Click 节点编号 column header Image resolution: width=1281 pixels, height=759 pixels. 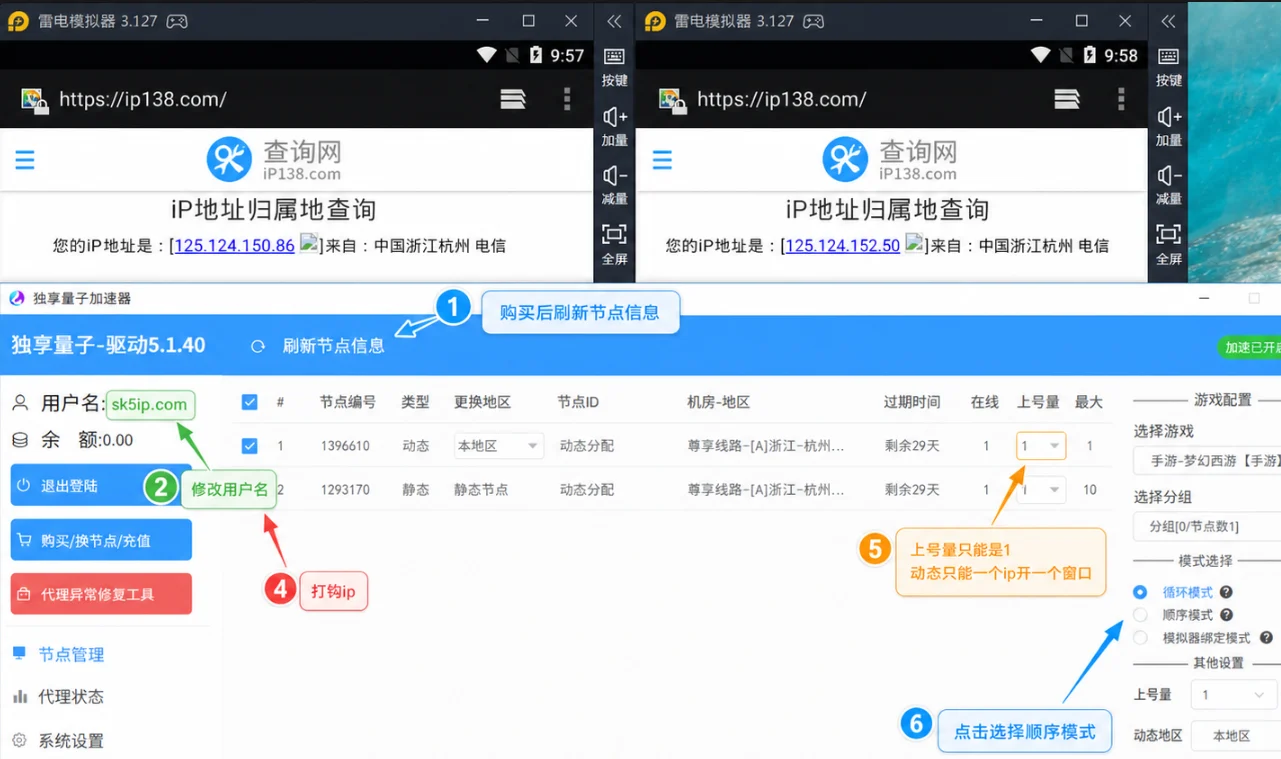coord(348,402)
